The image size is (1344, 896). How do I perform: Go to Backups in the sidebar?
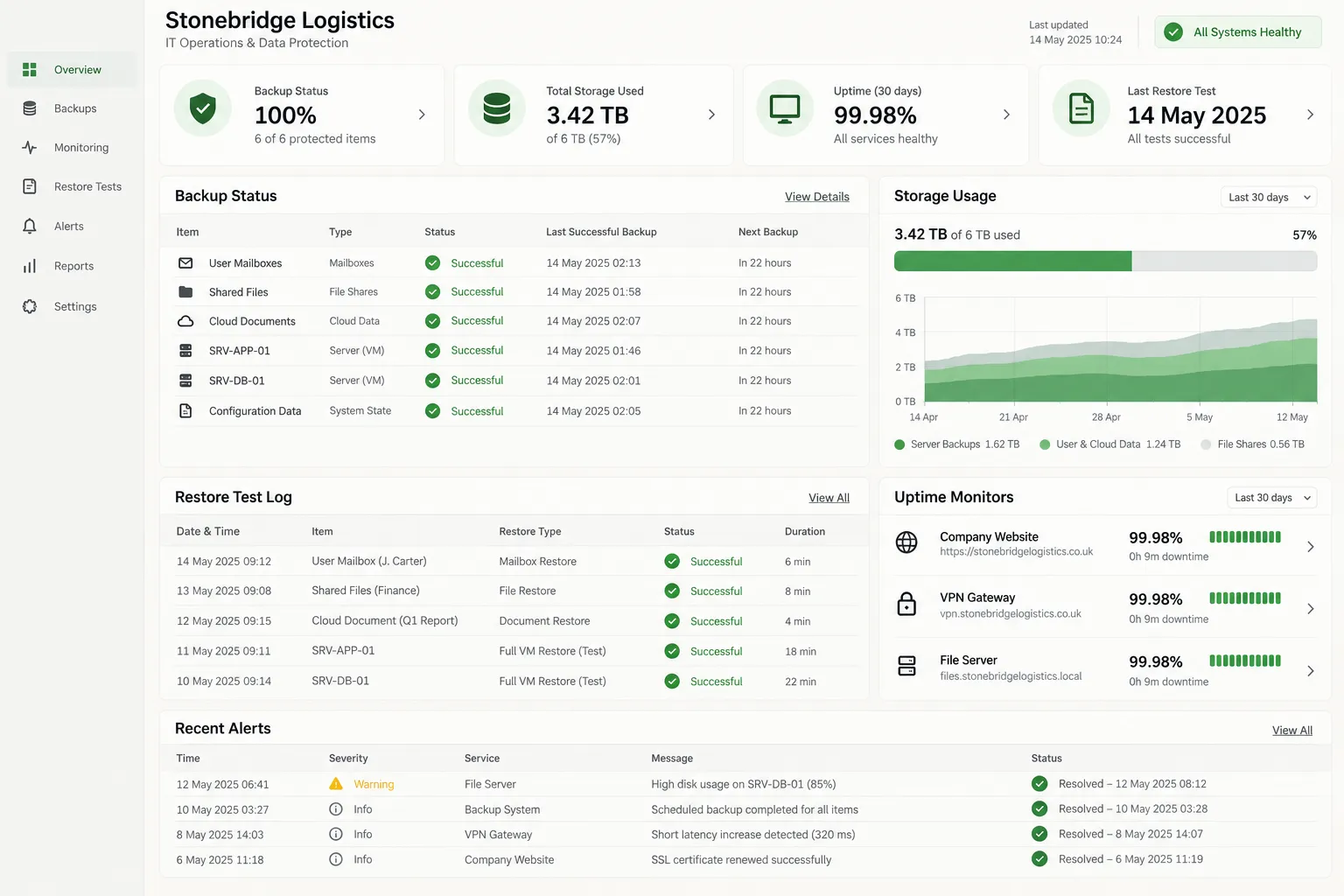pyautogui.click(x=72, y=108)
